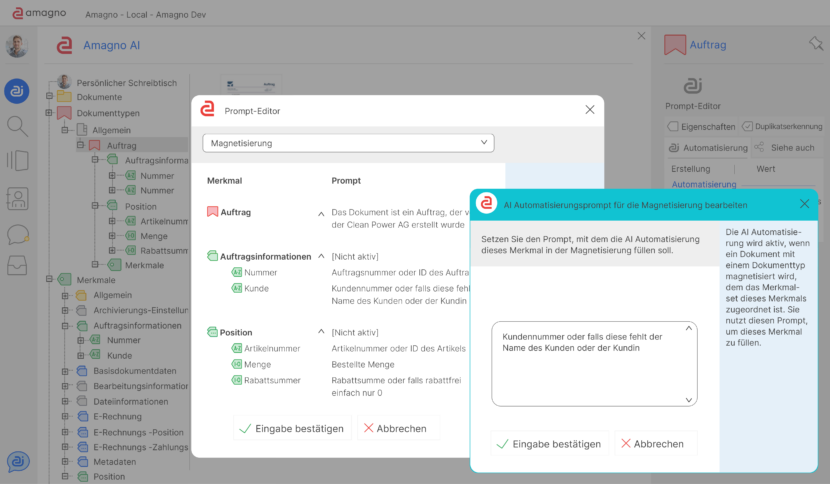Collapse the Auftragsinformationen prompt group

pos(321,256)
